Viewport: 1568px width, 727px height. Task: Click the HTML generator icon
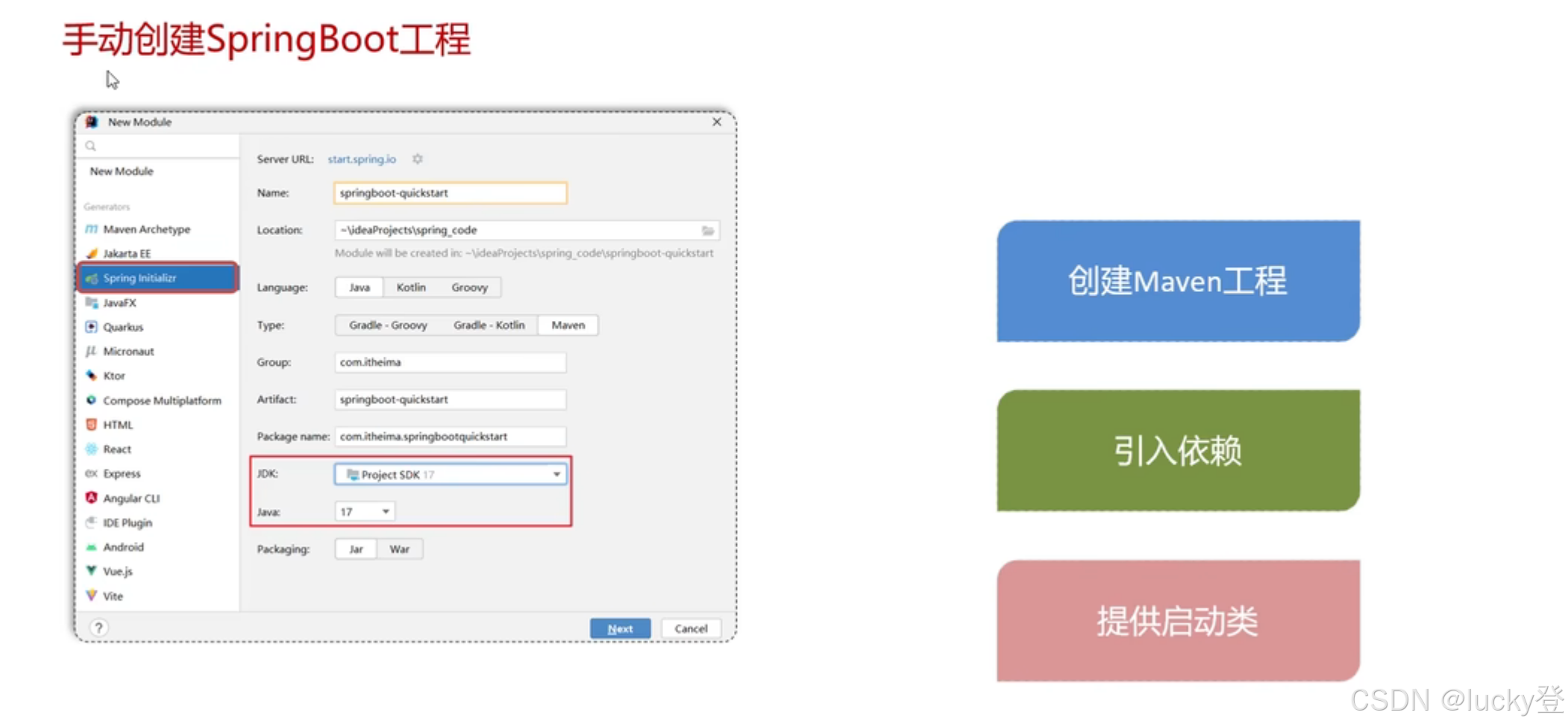[91, 425]
